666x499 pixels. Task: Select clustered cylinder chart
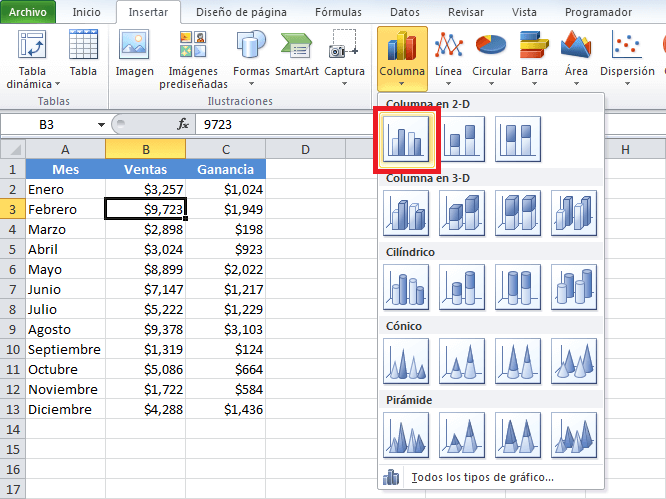click(406, 287)
